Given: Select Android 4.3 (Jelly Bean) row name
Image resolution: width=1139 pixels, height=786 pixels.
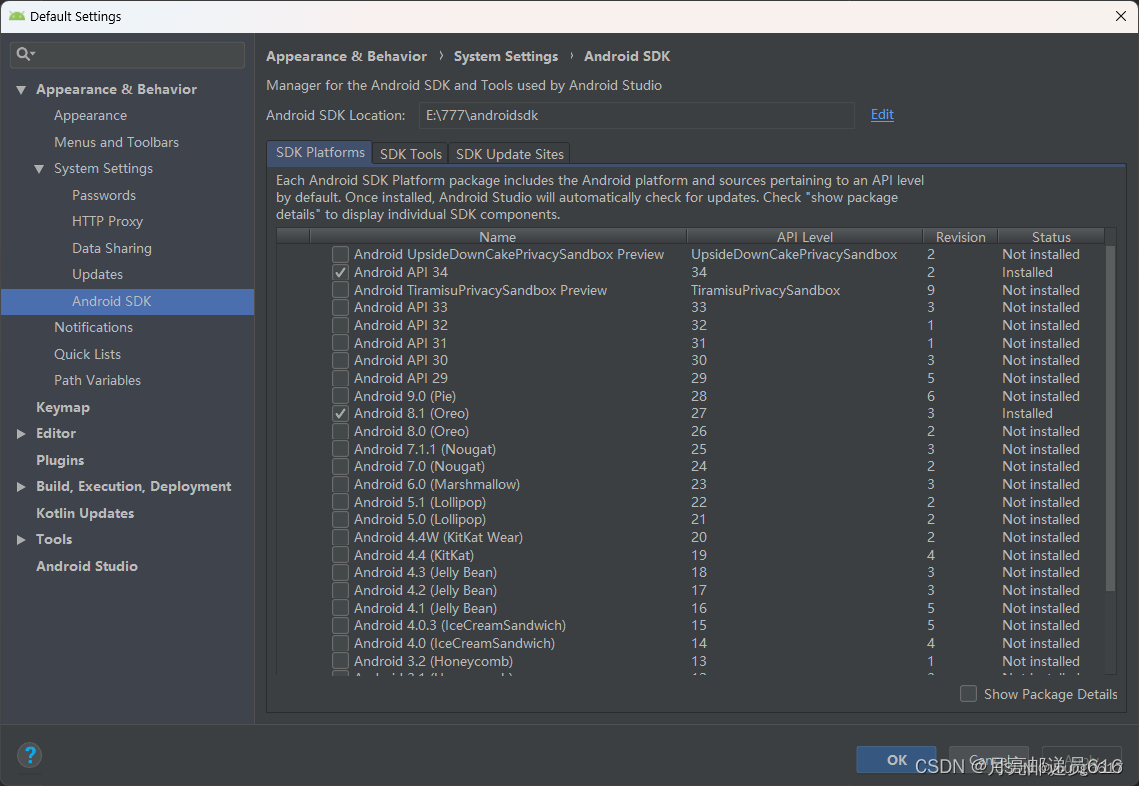Looking at the screenshot, I should pos(425,572).
